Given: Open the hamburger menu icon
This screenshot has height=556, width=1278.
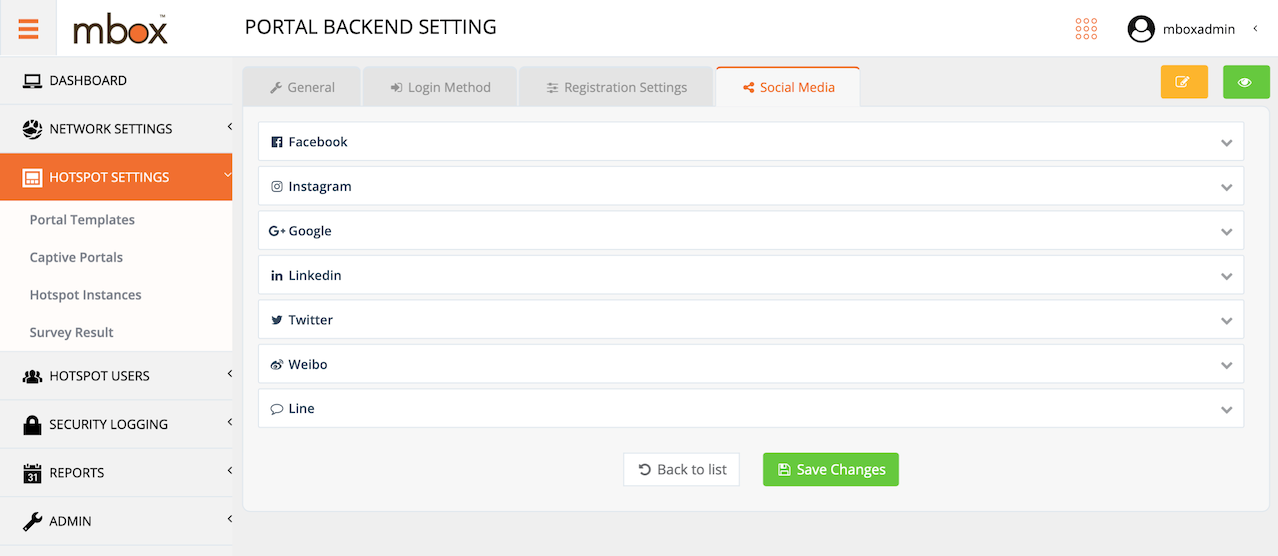Looking at the screenshot, I should coord(28,28).
